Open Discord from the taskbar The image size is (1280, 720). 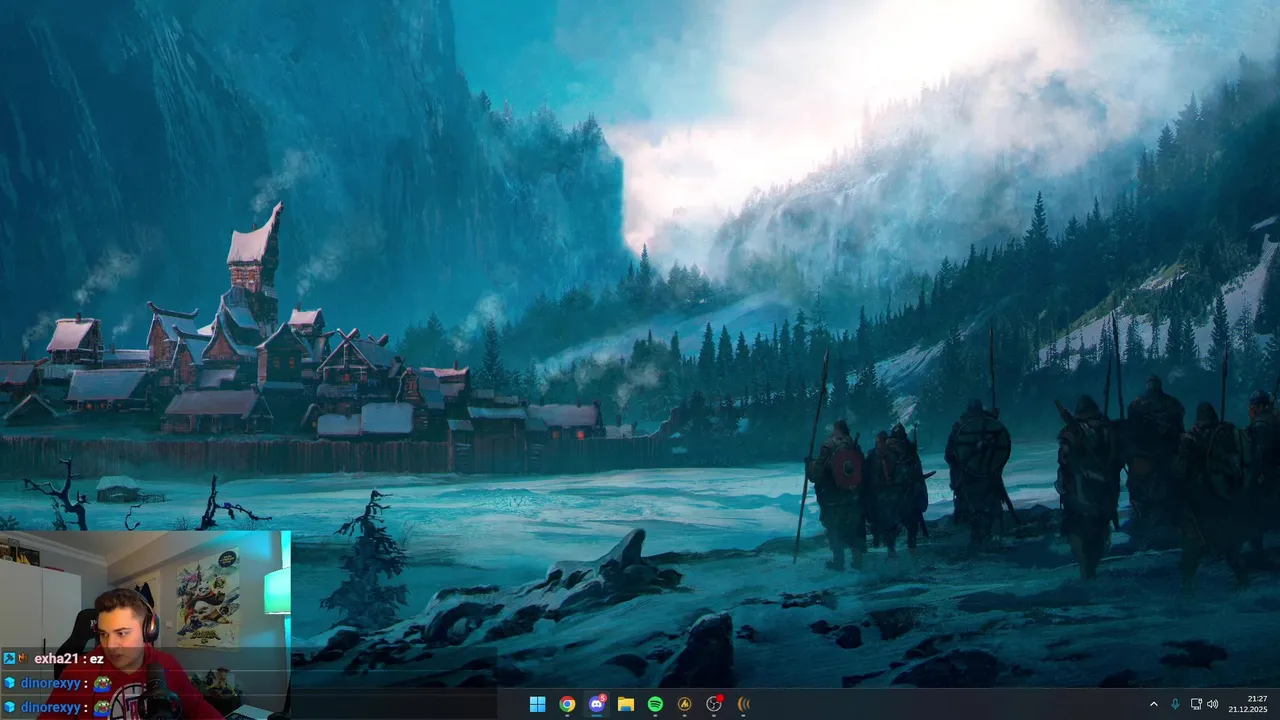point(597,704)
